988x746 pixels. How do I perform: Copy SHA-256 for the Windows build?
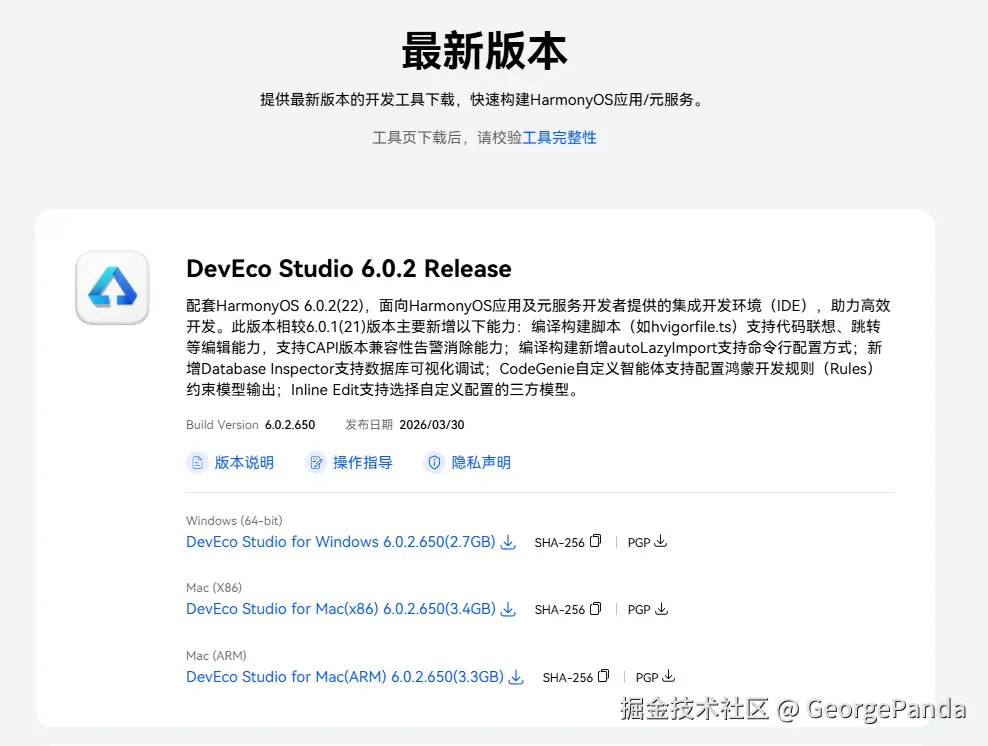point(595,541)
